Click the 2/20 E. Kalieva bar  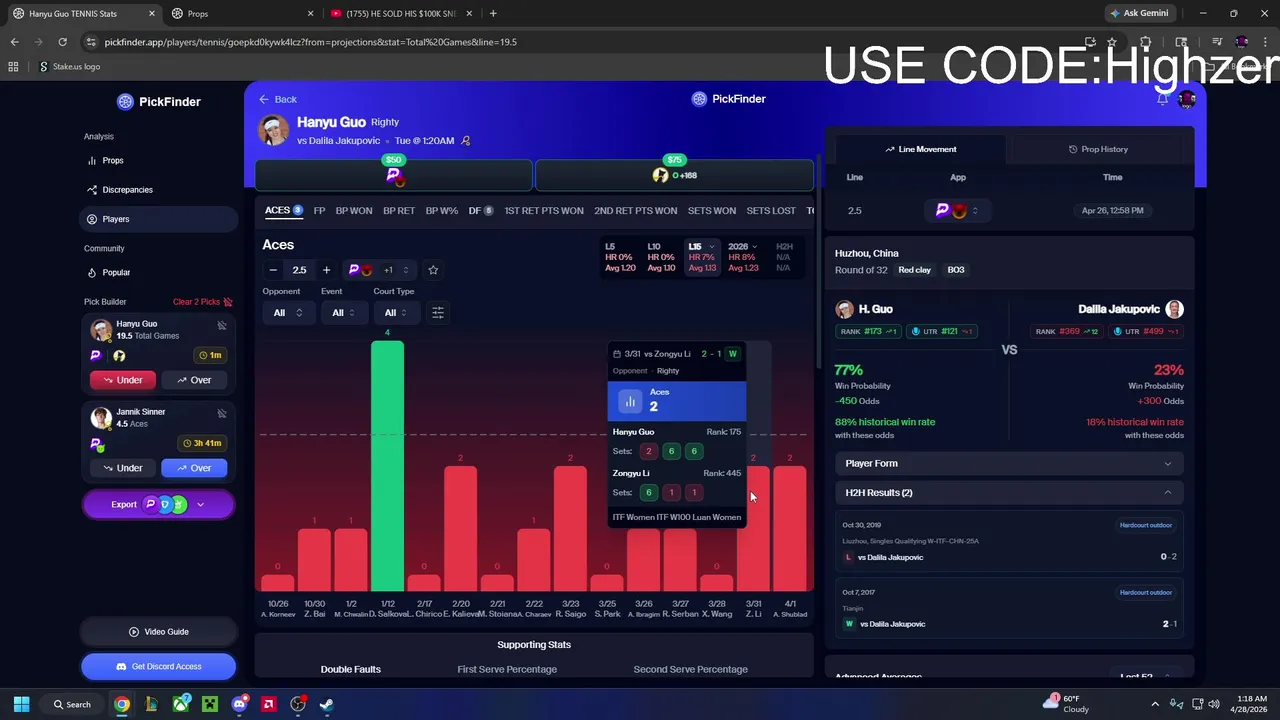pyautogui.click(x=460, y=529)
